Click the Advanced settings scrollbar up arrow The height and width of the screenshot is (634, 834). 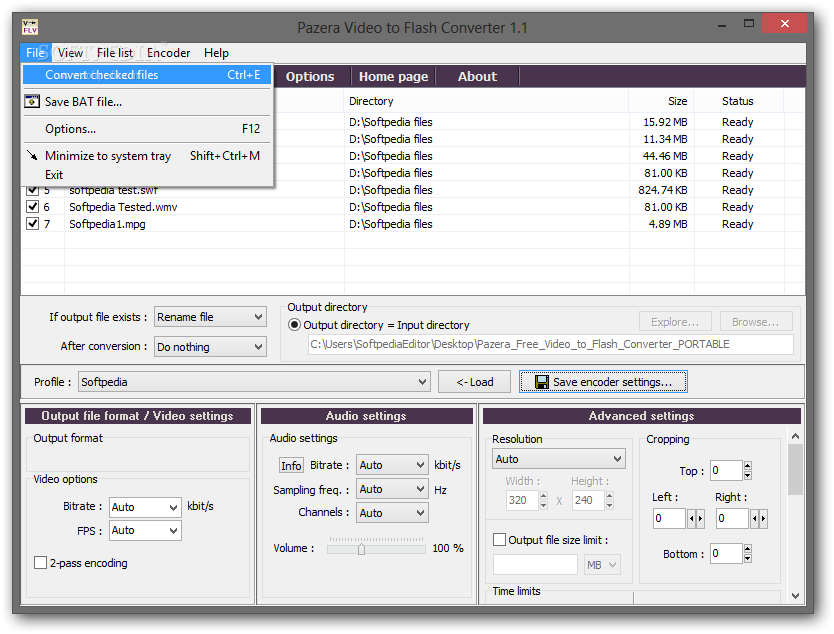(x=795, y=437)
